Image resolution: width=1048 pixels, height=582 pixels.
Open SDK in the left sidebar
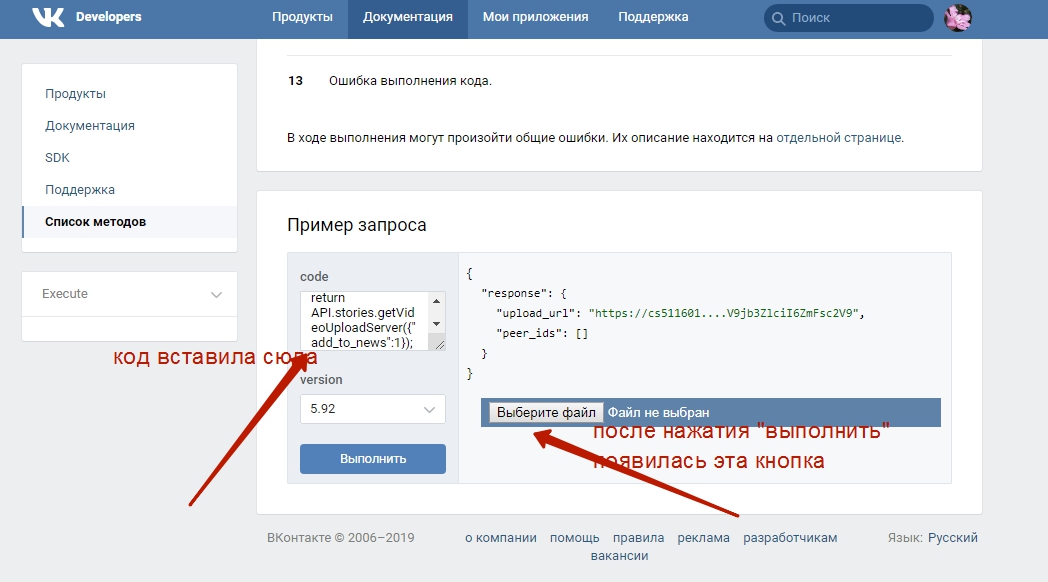click(57, 158)
